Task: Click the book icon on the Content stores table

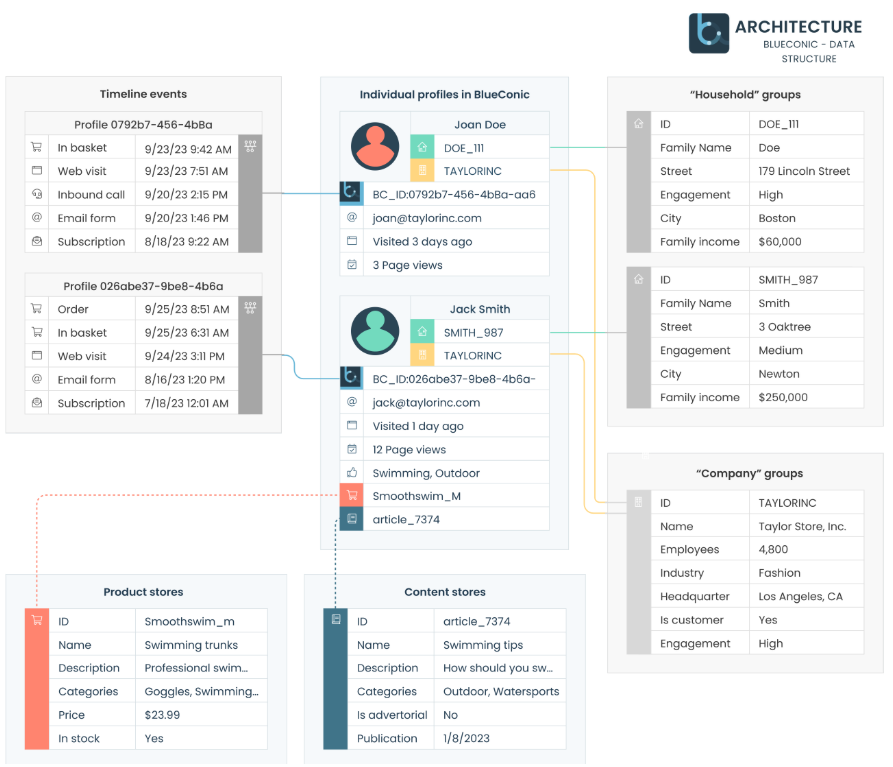Action: click(336, 619)
